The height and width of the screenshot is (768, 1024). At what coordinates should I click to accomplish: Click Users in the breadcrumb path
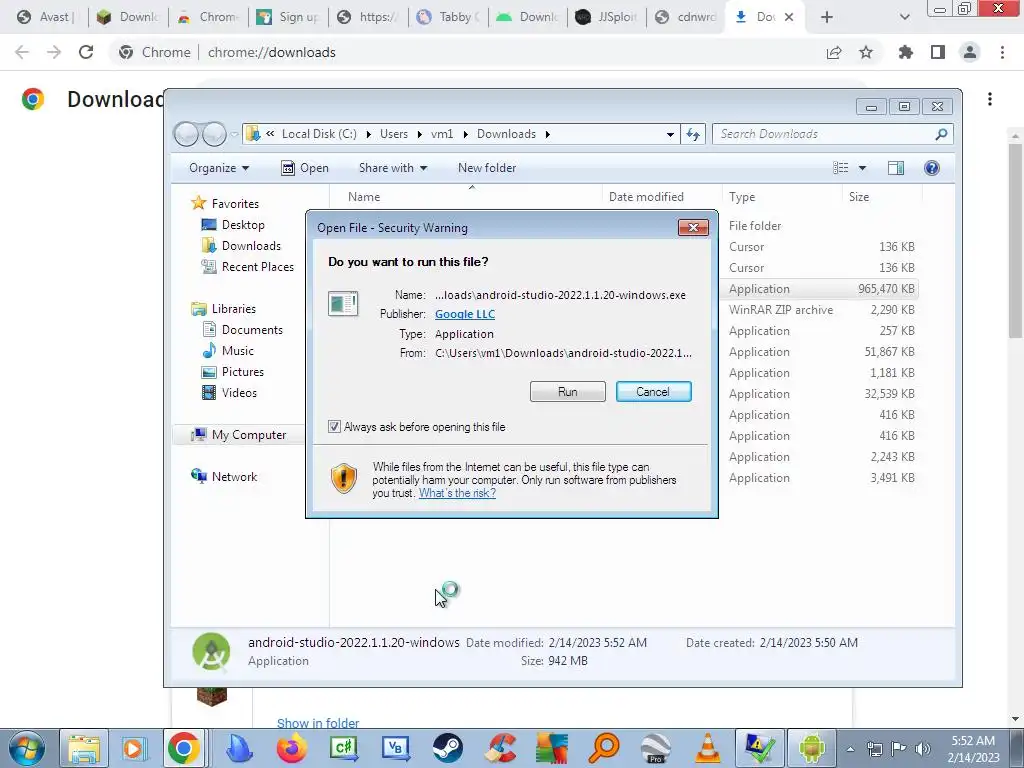pos(394,134)
